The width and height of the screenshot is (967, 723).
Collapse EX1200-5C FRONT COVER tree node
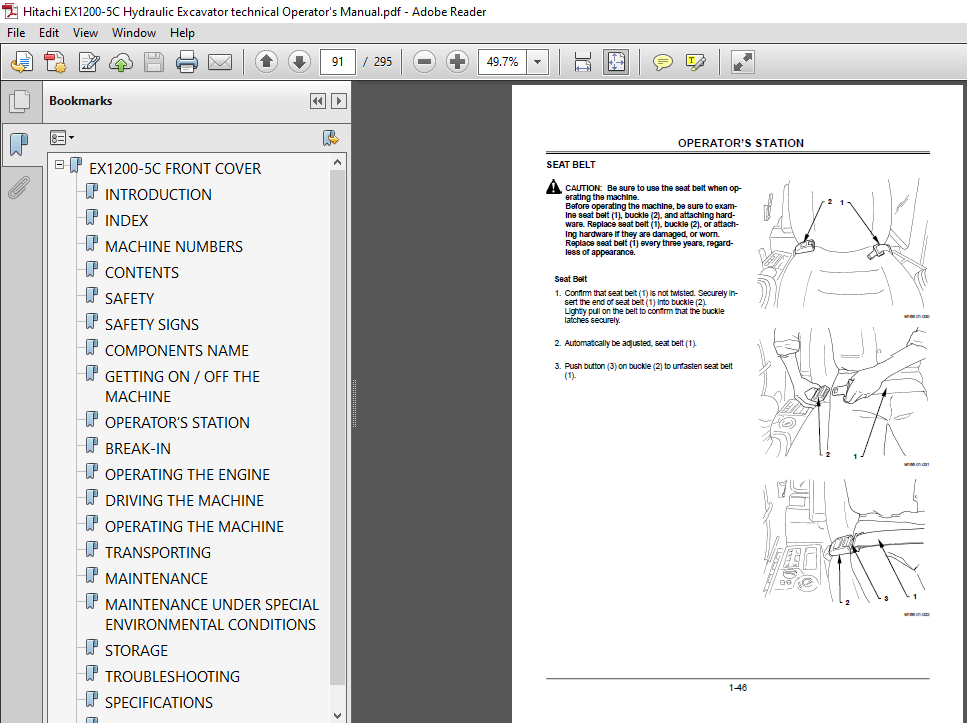point(60,165)
